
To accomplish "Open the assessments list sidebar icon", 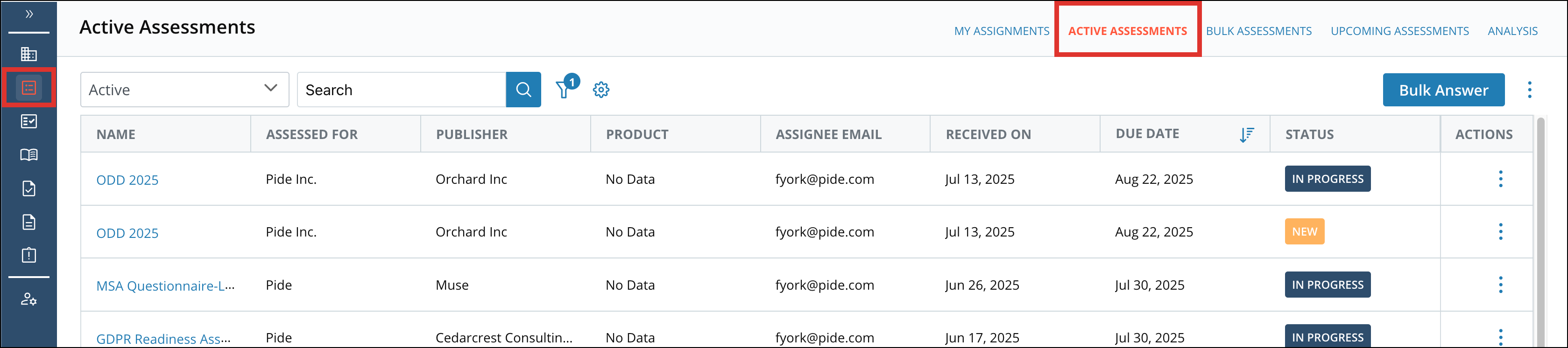I will point(28,88).
